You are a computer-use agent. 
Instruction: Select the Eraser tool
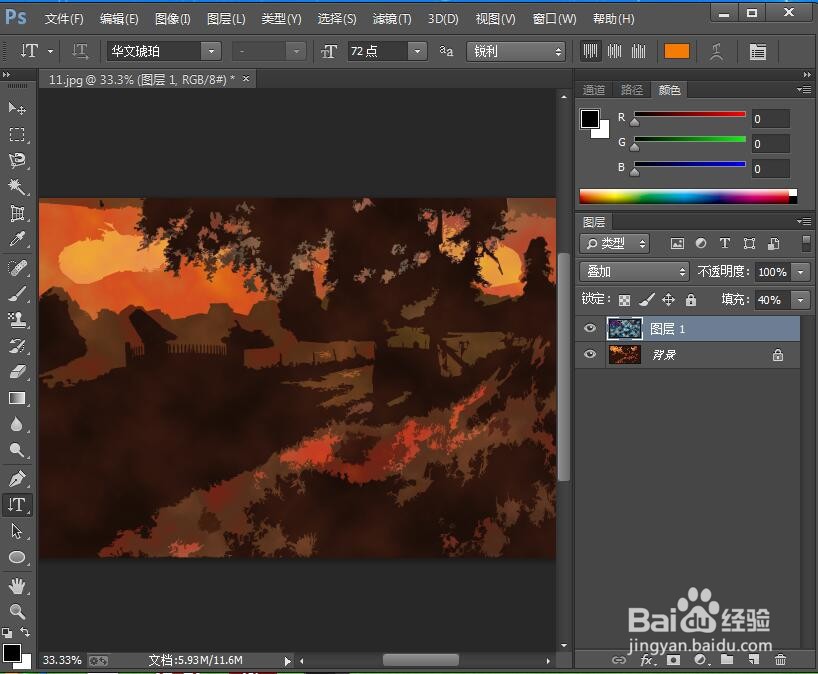point(17,372)
